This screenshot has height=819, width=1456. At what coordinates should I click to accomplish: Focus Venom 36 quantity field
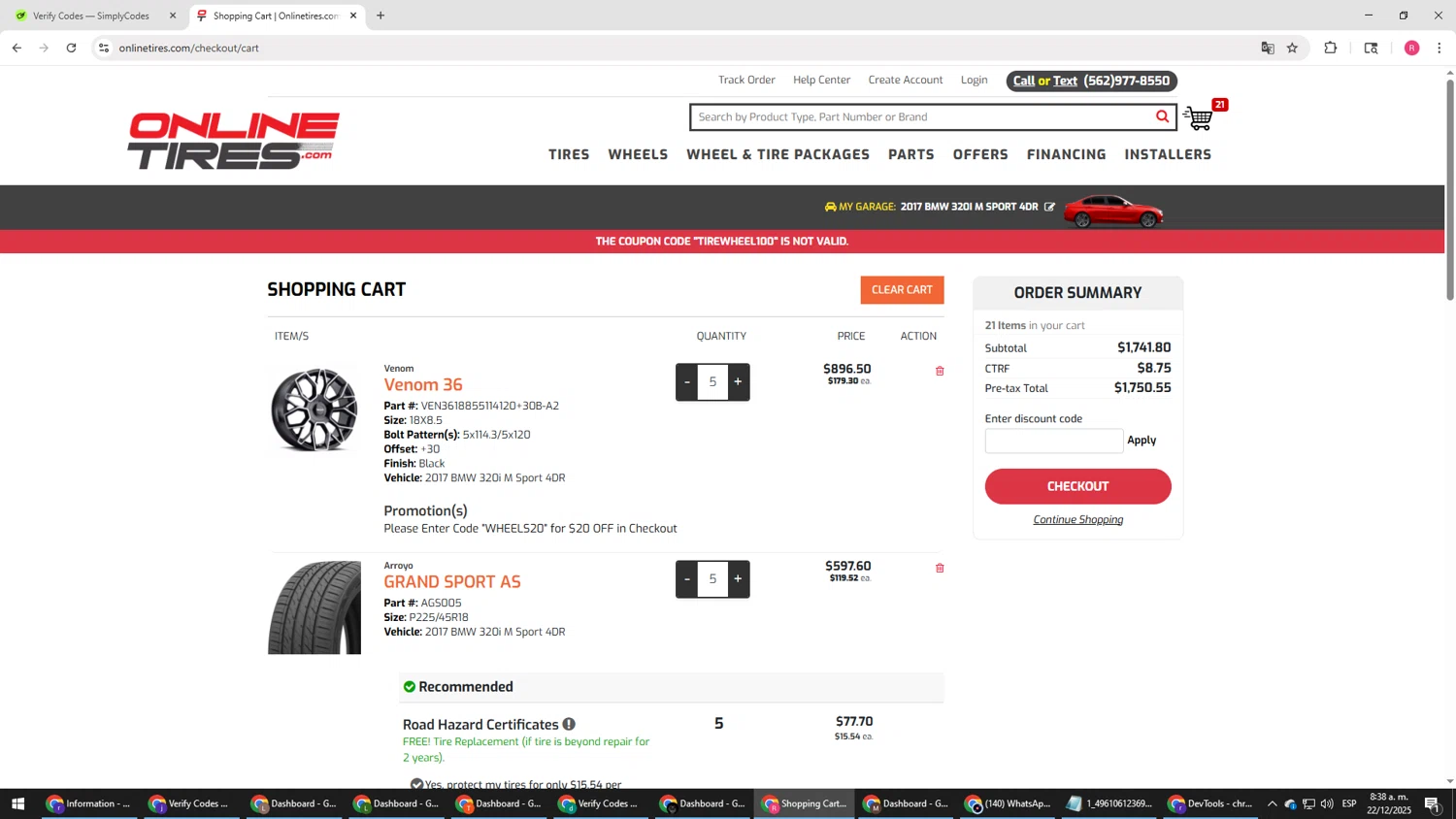pos(712,381)
